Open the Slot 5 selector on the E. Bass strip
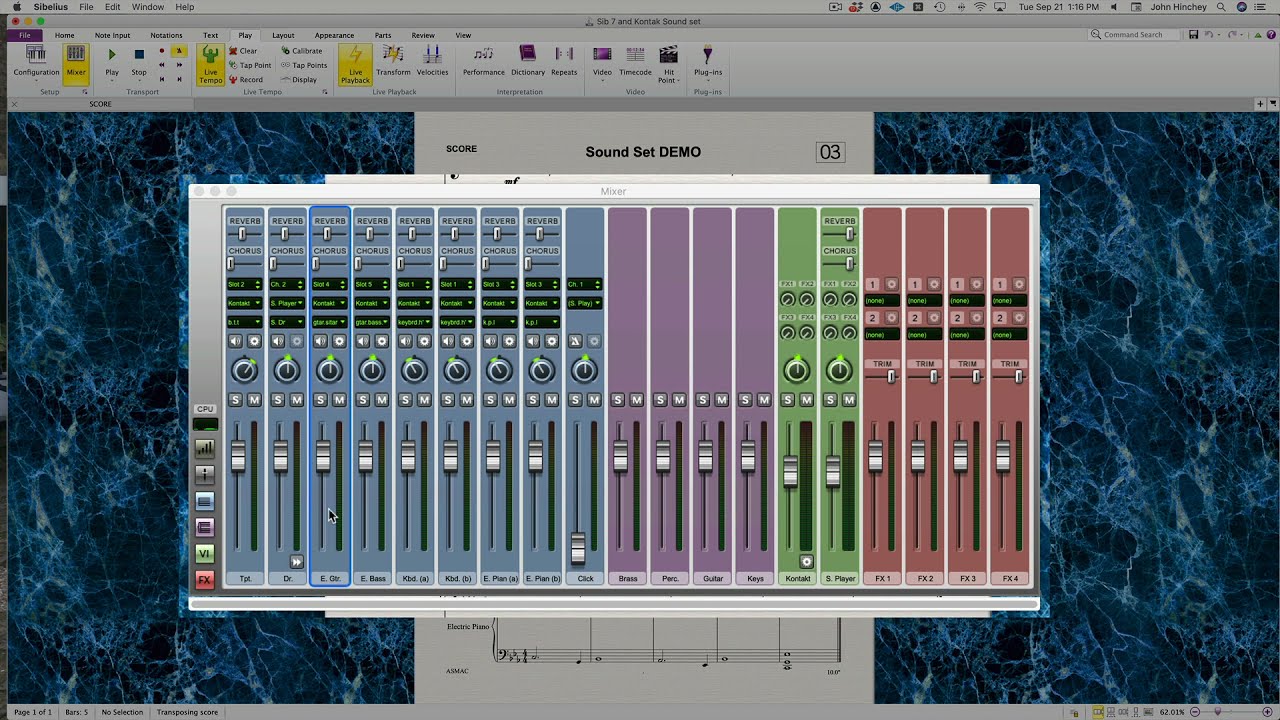 372,285
